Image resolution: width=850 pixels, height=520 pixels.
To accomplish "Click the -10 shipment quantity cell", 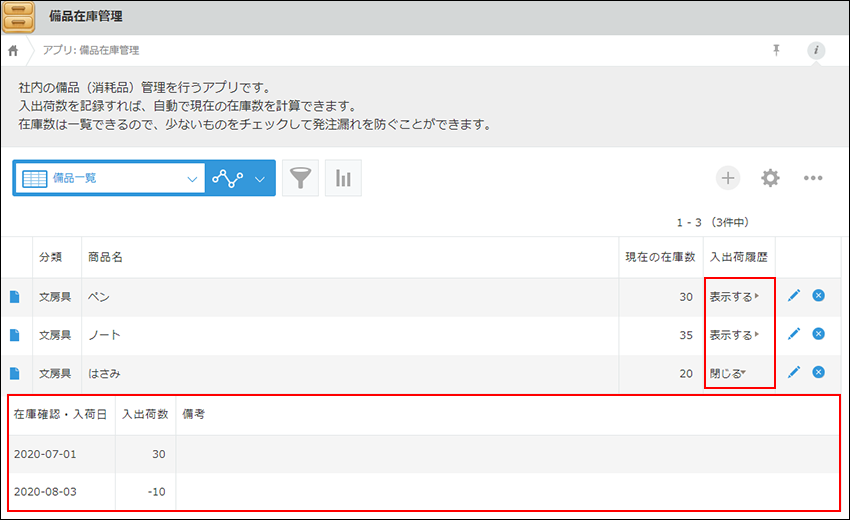I will 157,492.
